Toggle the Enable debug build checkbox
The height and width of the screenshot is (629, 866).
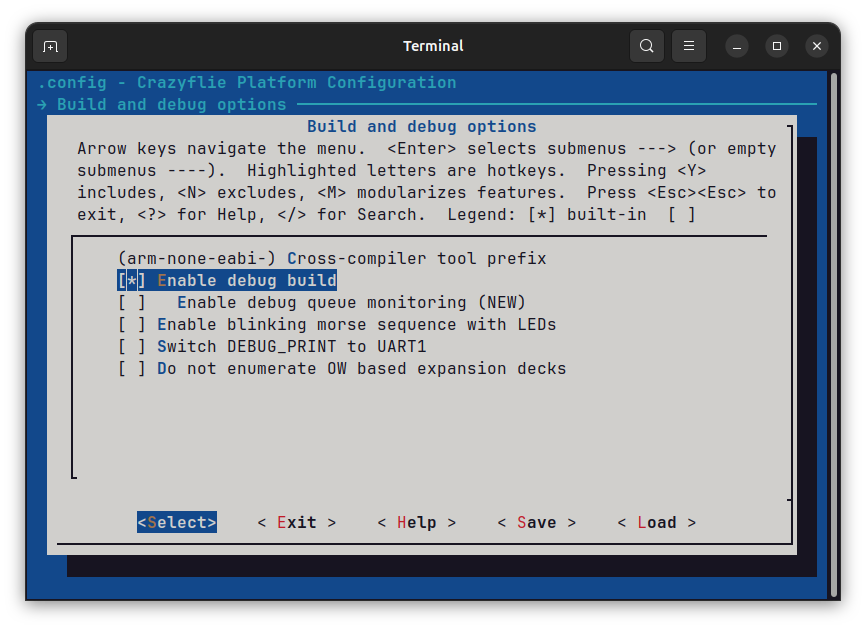pyautogui.click(x=131, y=281)
